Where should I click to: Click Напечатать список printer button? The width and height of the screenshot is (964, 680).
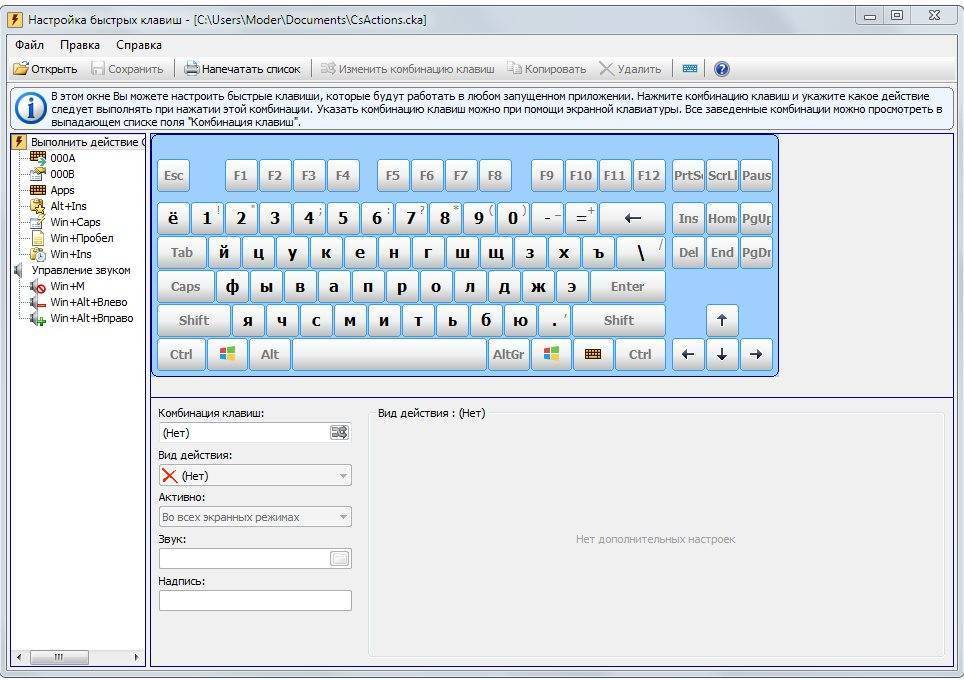point(242,69)
